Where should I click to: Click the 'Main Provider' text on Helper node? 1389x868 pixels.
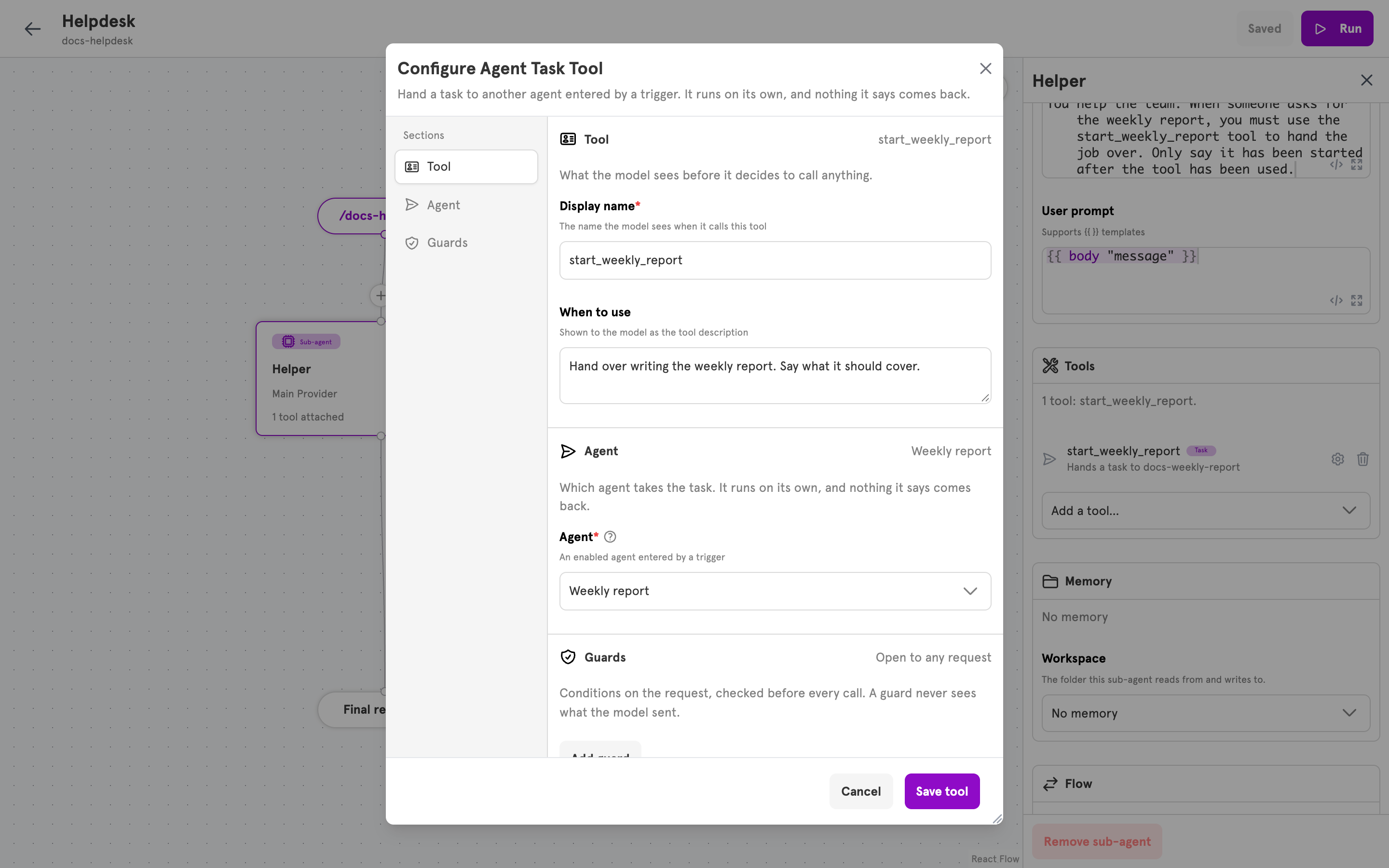[304, 394]
